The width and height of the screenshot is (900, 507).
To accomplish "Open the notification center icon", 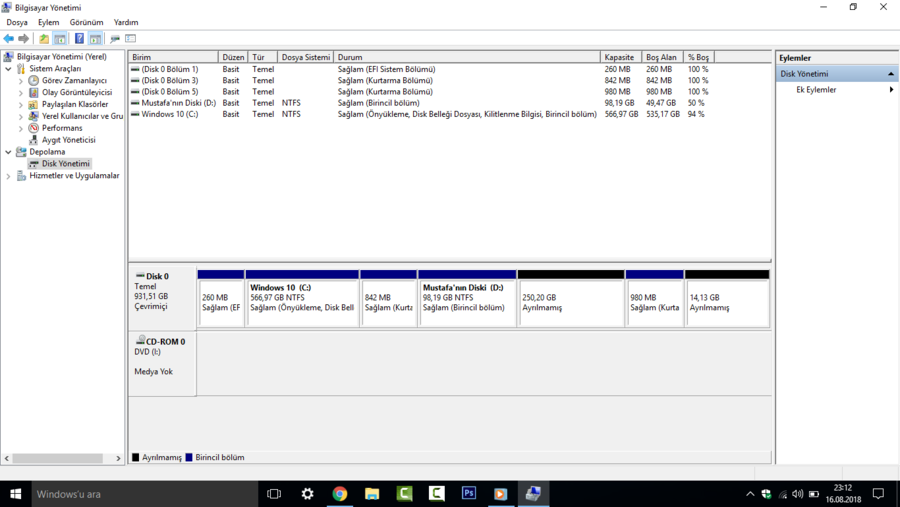I will (x=878, y=494).
